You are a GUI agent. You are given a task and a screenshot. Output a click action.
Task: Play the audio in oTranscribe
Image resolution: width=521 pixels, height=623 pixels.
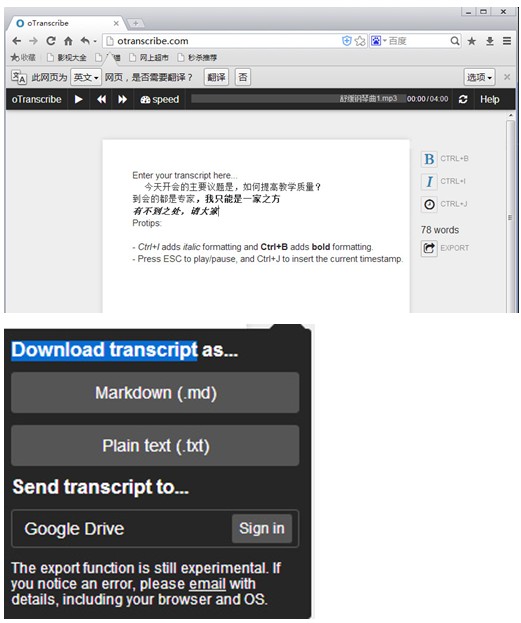[x=79, y=99]
